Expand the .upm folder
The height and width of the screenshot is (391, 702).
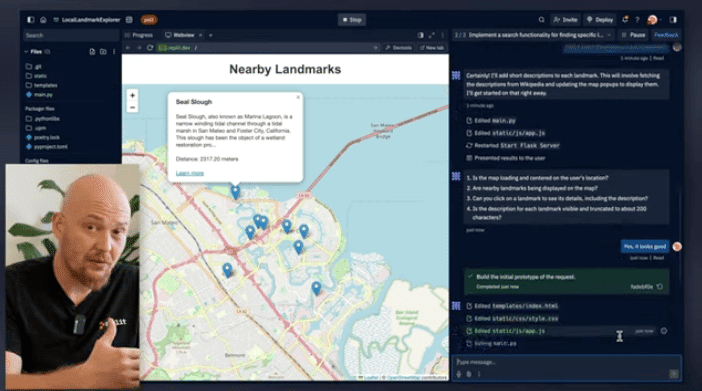click(x=36, y=128)
